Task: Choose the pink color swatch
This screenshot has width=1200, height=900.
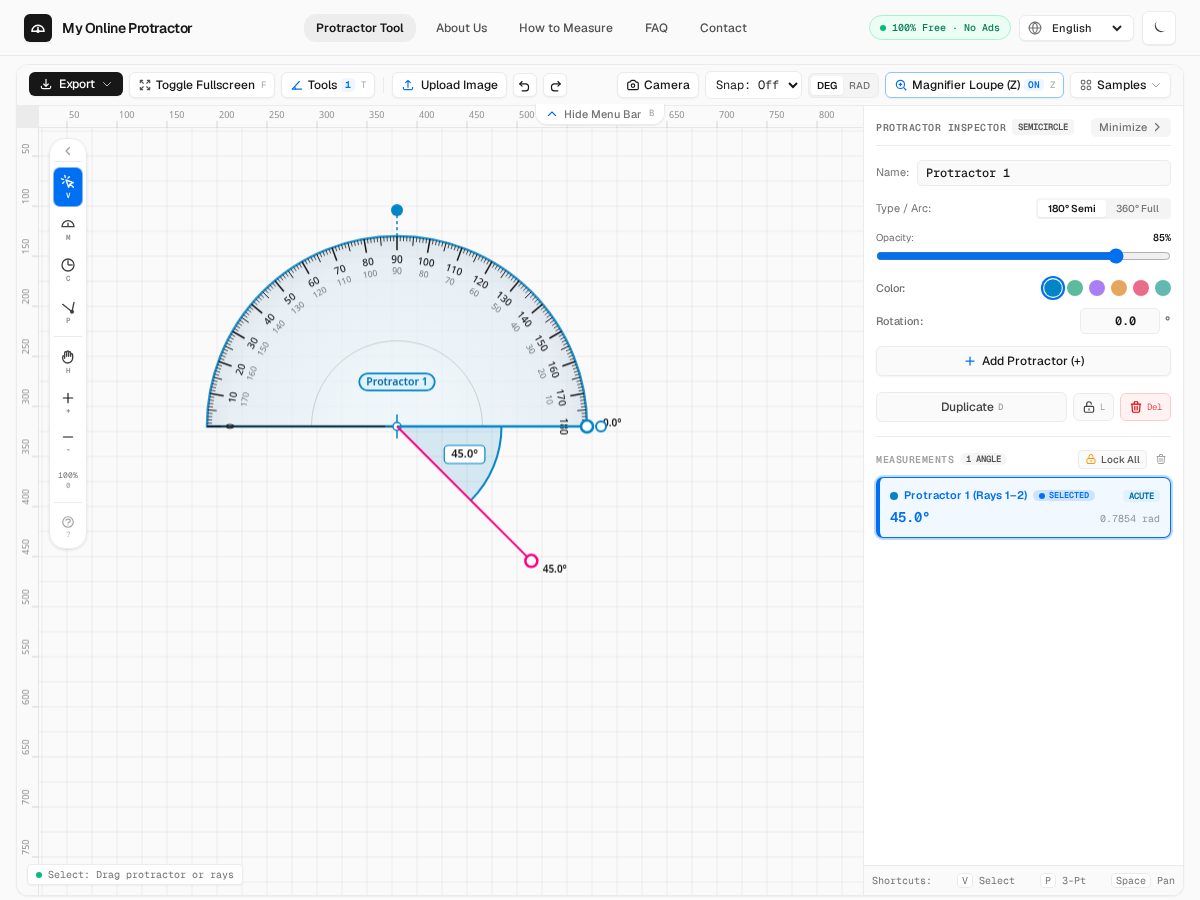Action: (1141, 288)
